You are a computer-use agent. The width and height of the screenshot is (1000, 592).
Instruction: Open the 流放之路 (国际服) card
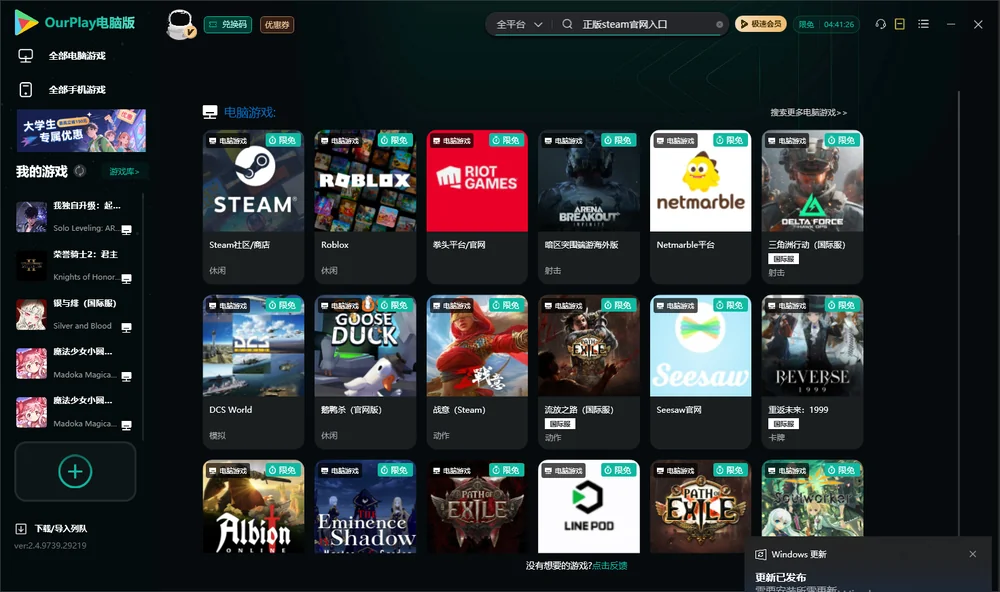pos(589,372)
